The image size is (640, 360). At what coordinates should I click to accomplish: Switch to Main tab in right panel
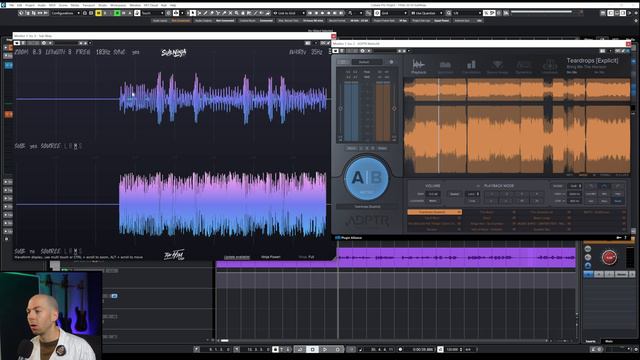tap(609, 341)
